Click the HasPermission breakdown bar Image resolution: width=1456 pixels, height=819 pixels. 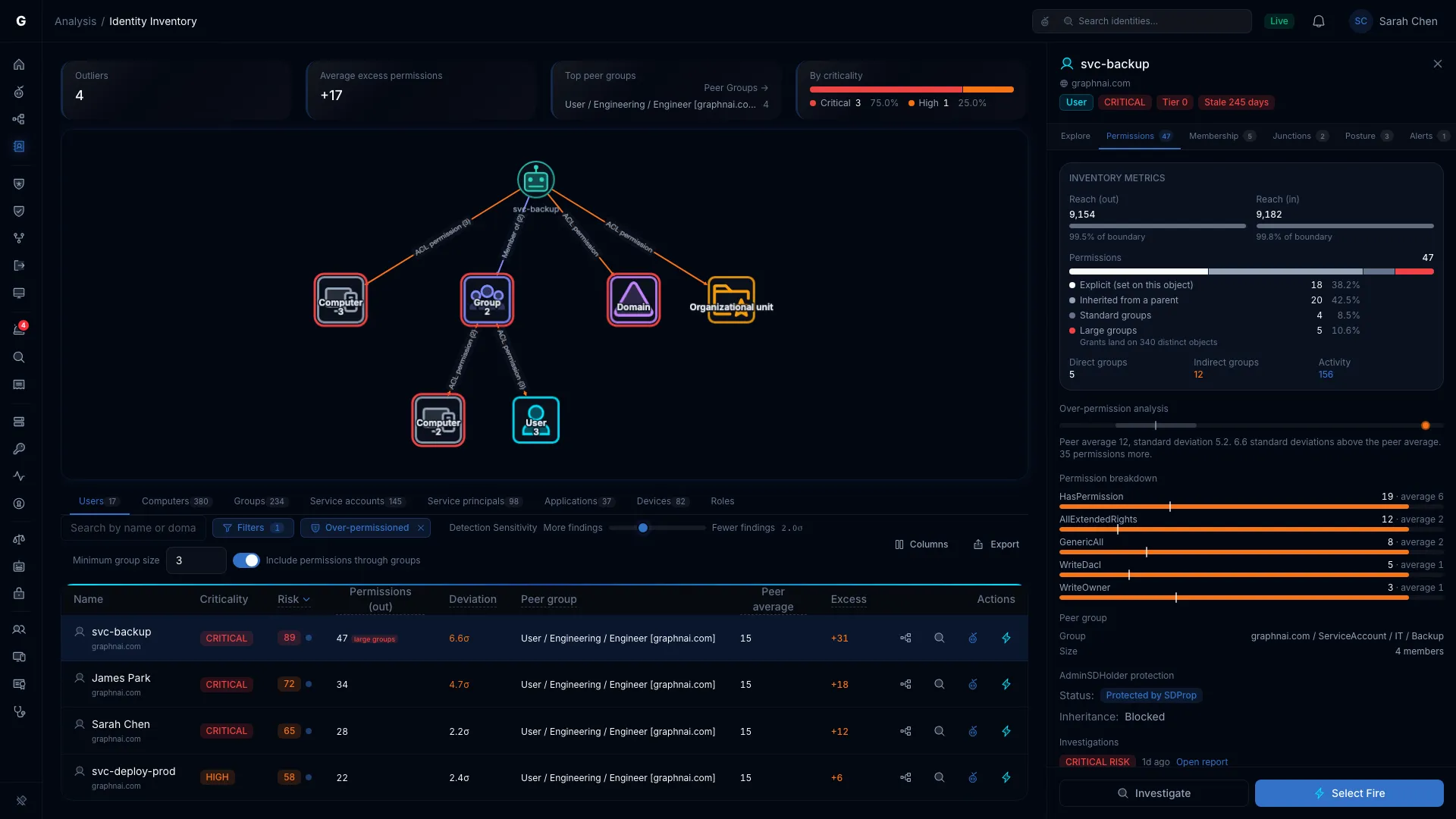[1251, 507]
